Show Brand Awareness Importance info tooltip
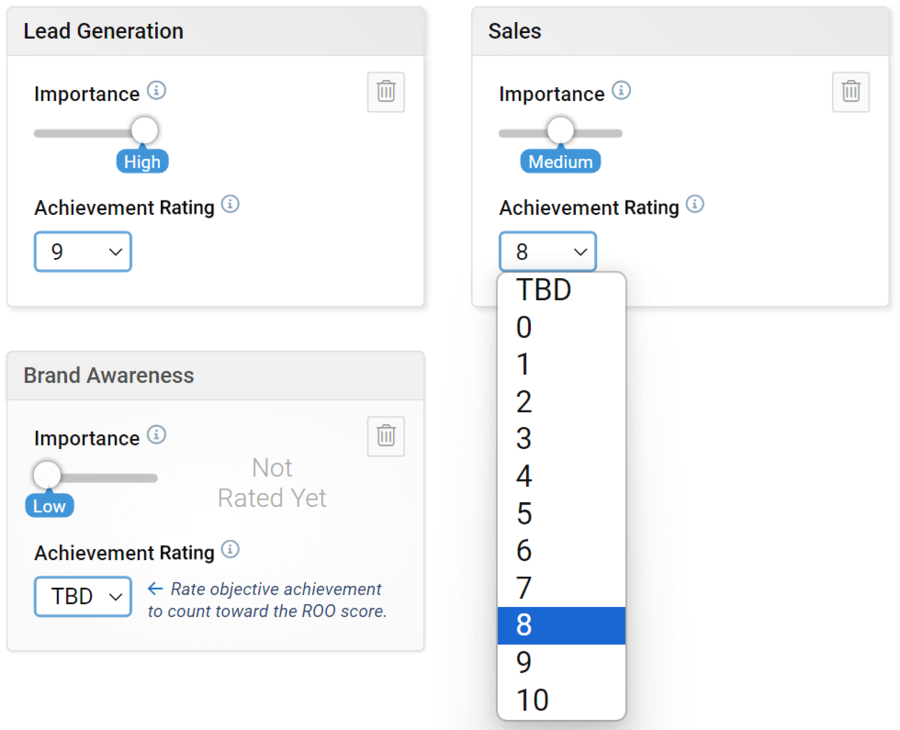Viewport: 900px width, 730px height. 156,435
